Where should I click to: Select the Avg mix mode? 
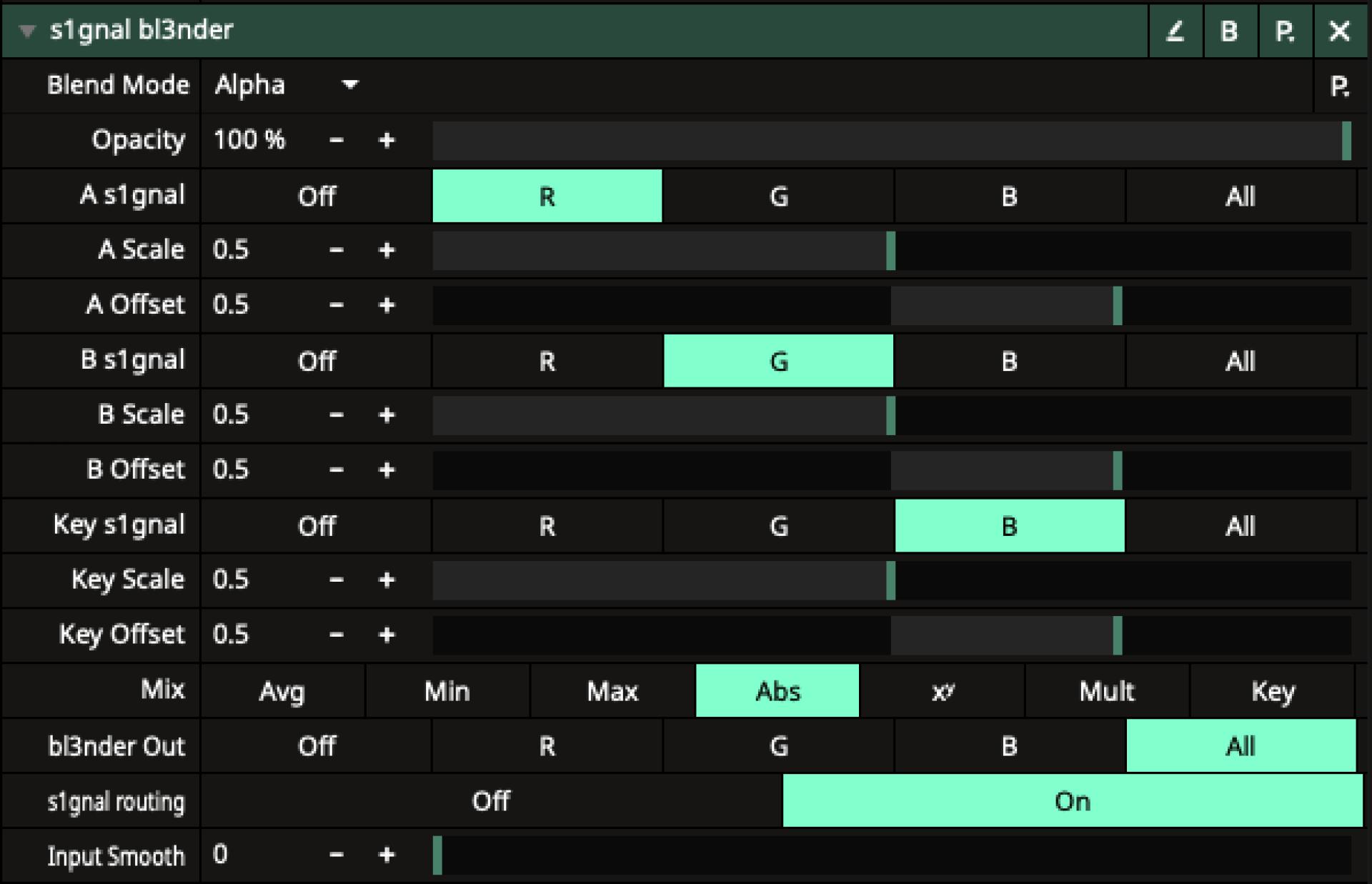point(282,691)
